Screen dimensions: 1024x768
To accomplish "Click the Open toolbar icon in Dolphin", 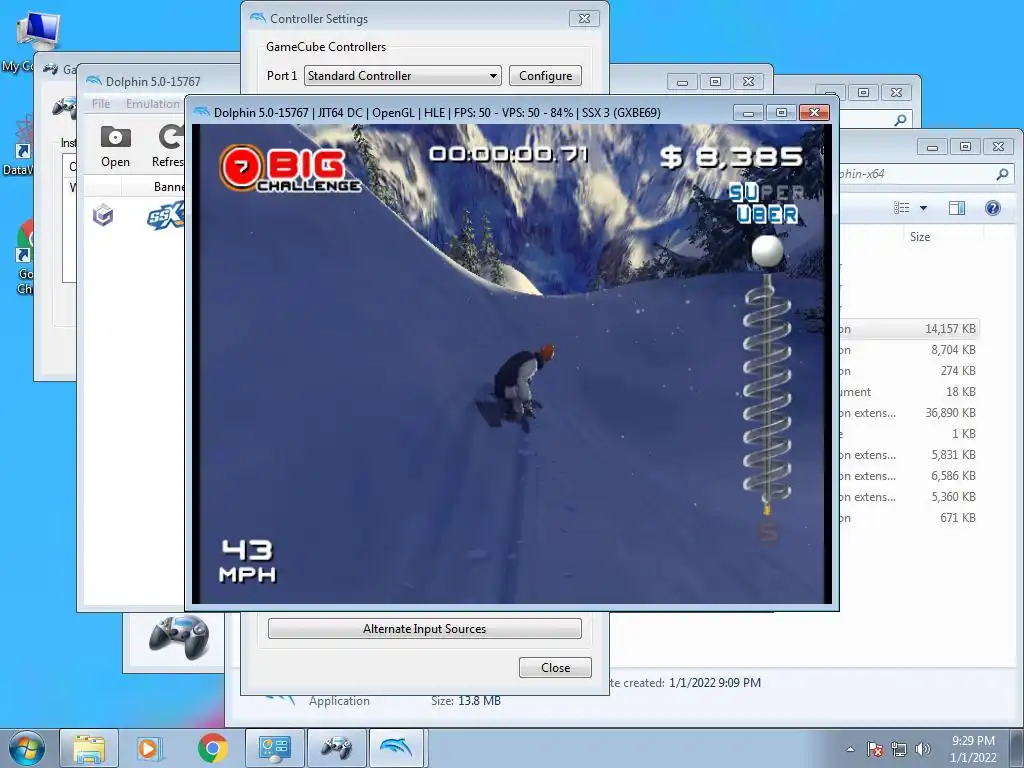I will (116, 146).
